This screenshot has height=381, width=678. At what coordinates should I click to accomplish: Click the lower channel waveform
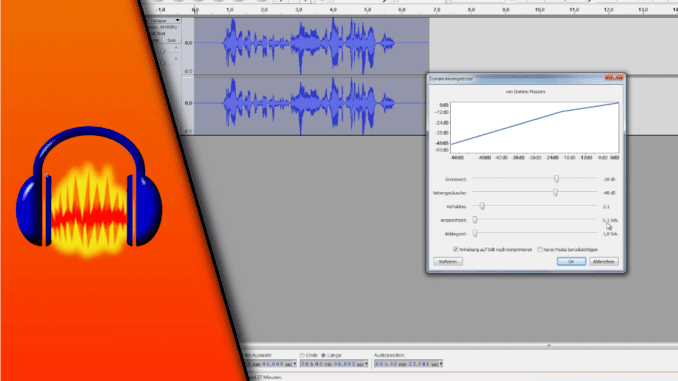tap(311, 106)
